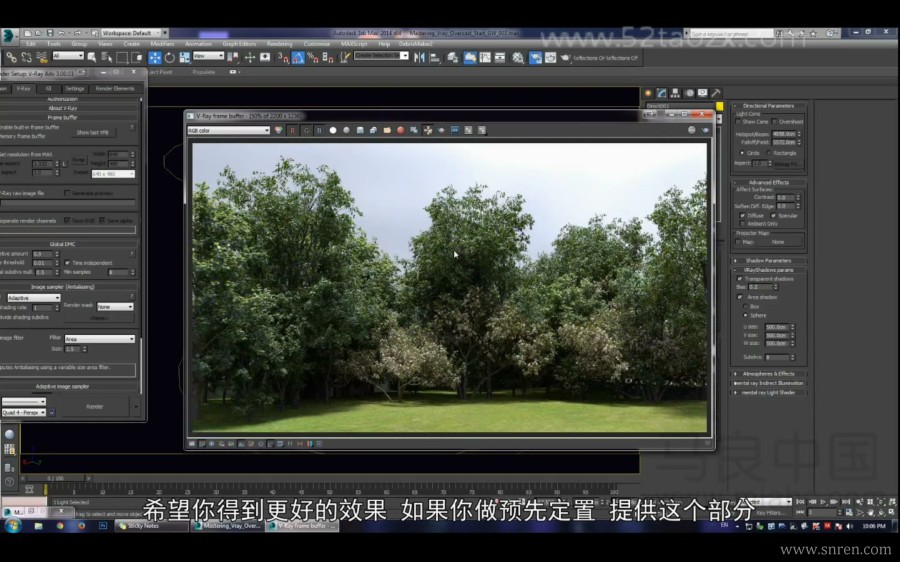Open the MAXScript menu
The image size is (900, 562).
point(354,44)
